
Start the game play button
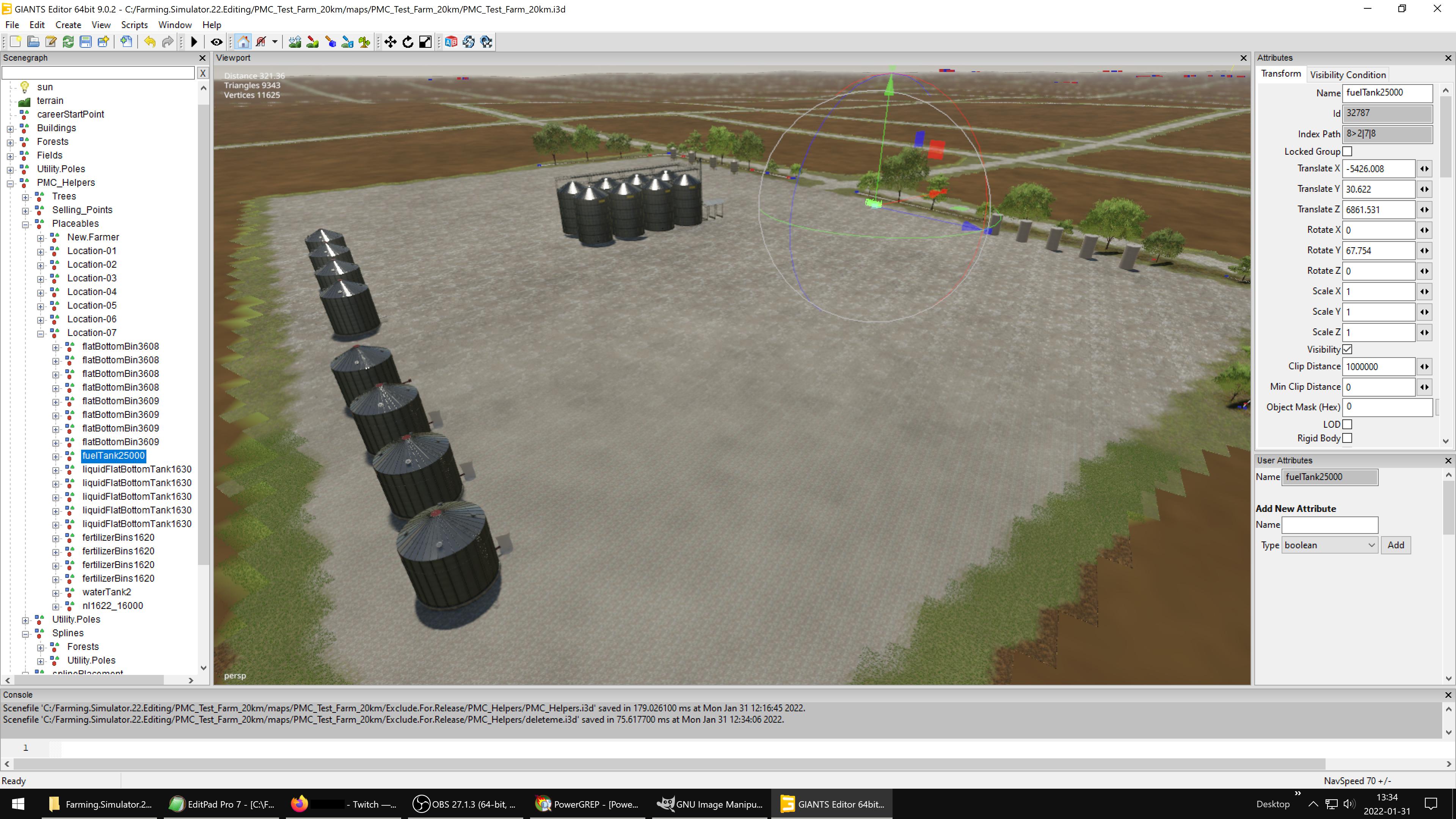click(x=194, y=42)
